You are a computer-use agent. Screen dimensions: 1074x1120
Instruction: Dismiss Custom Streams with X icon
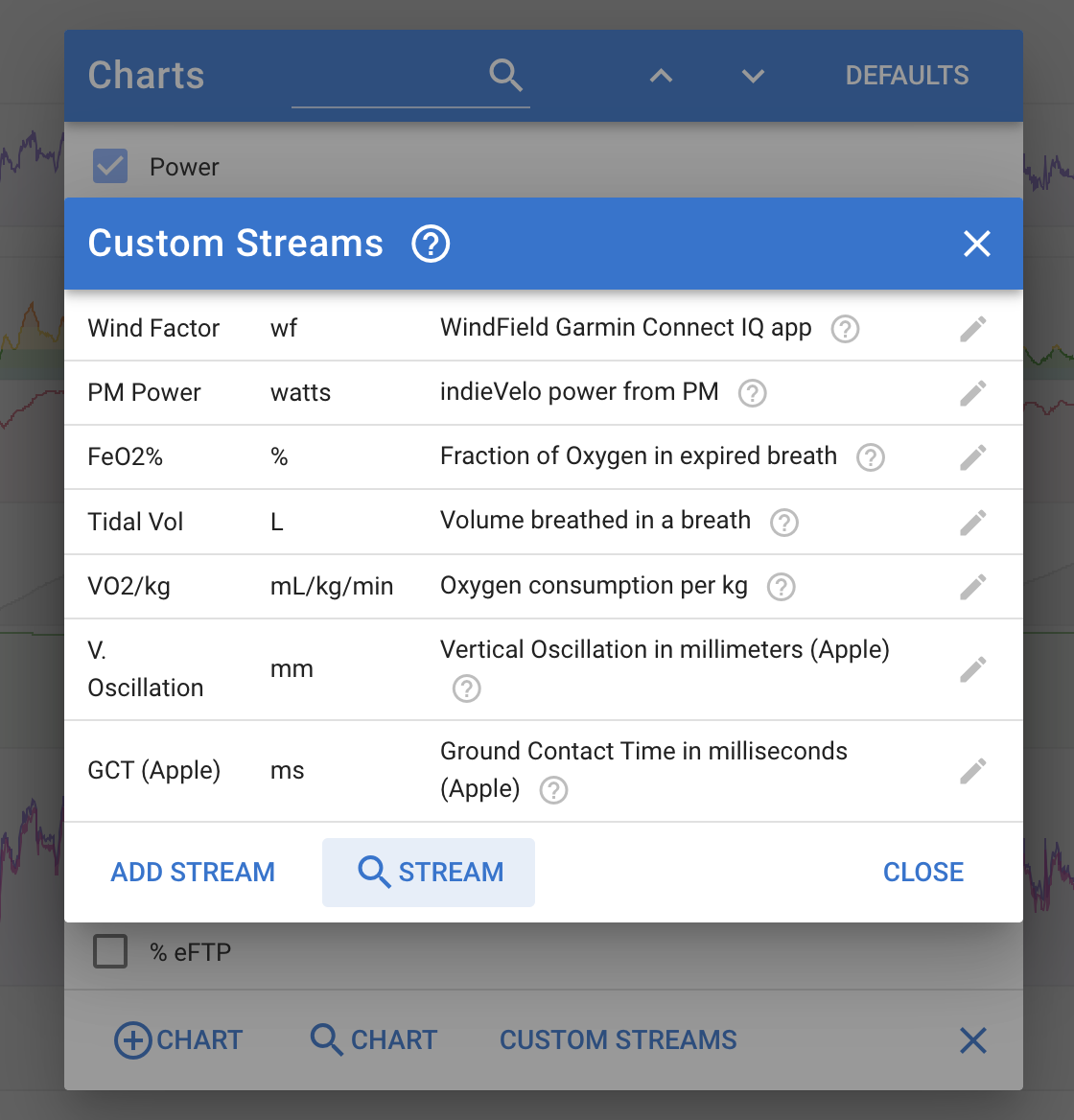pyautogui.click(x=976, y=244)
